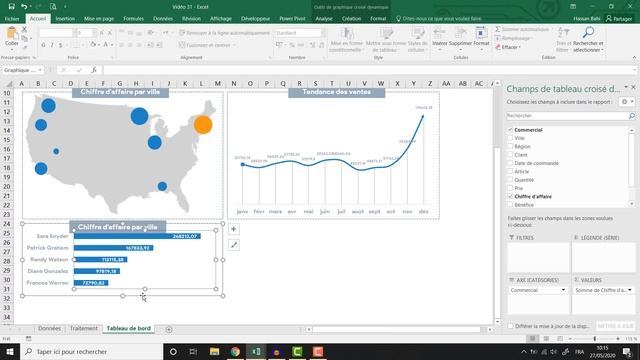The height and width of the screenshot is (360, 640).
Task: Click the insert function fx icon
Action: [94, 70]
